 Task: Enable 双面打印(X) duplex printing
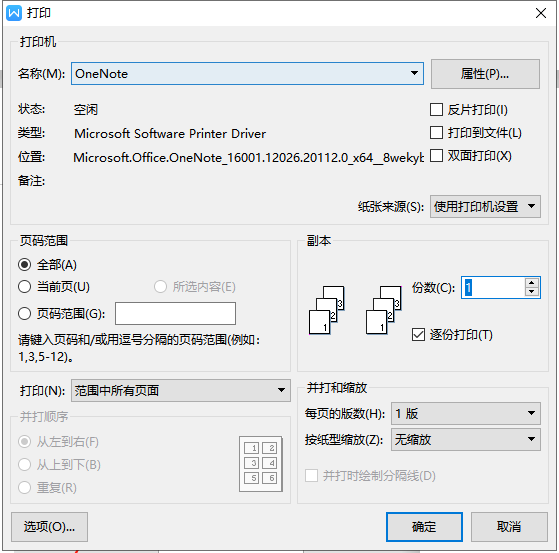click(436, 155)
